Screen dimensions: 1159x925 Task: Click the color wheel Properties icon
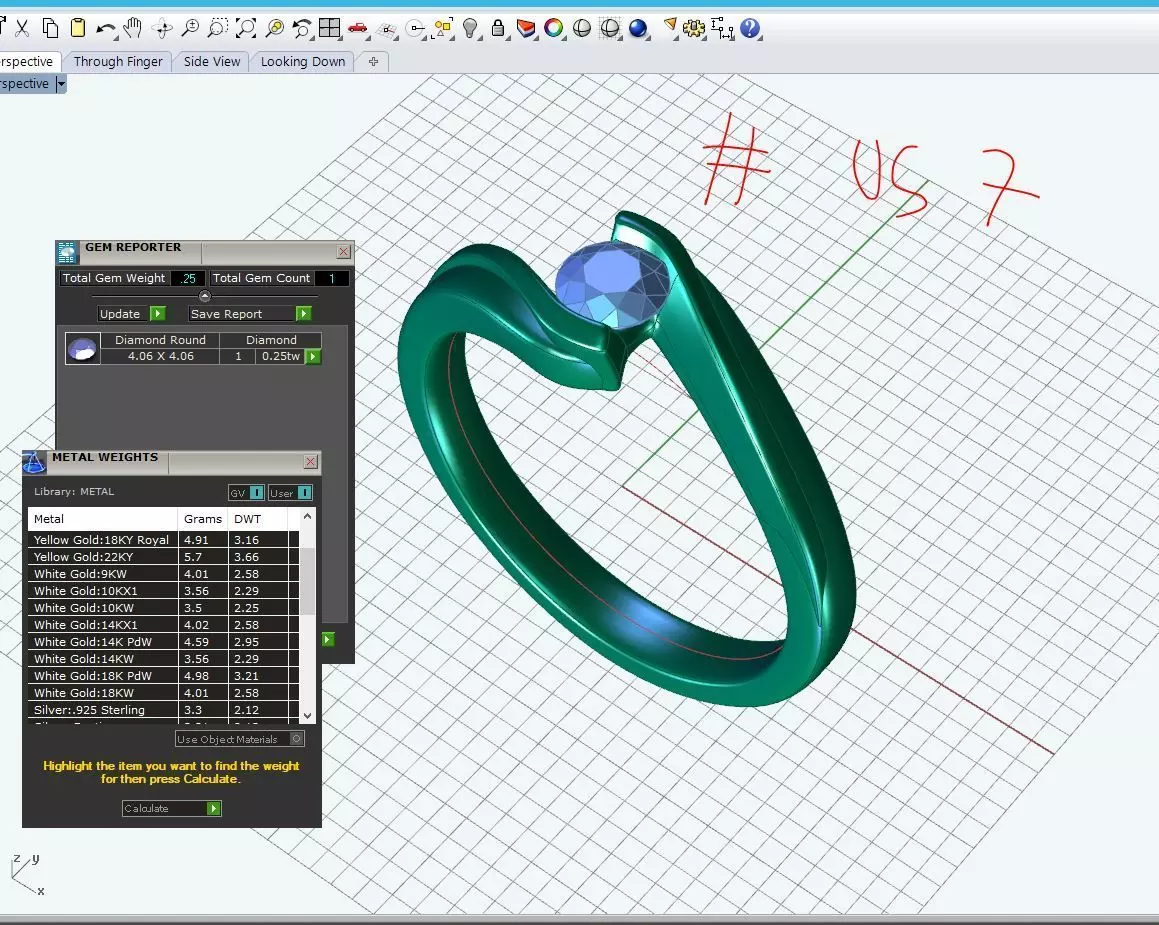coord(553,28)
